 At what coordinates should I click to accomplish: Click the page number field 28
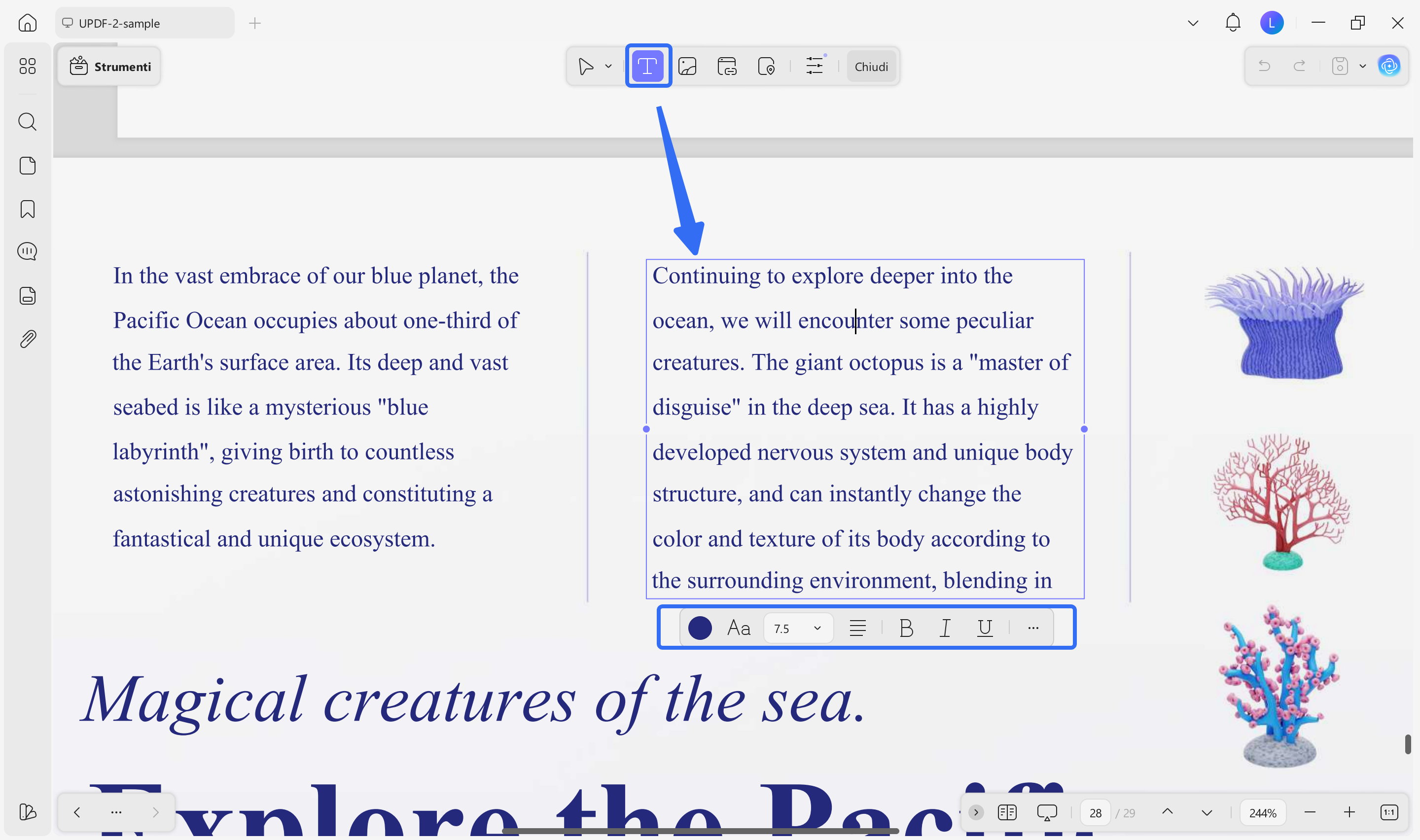pyautogui.click(x=1095, y=813)
